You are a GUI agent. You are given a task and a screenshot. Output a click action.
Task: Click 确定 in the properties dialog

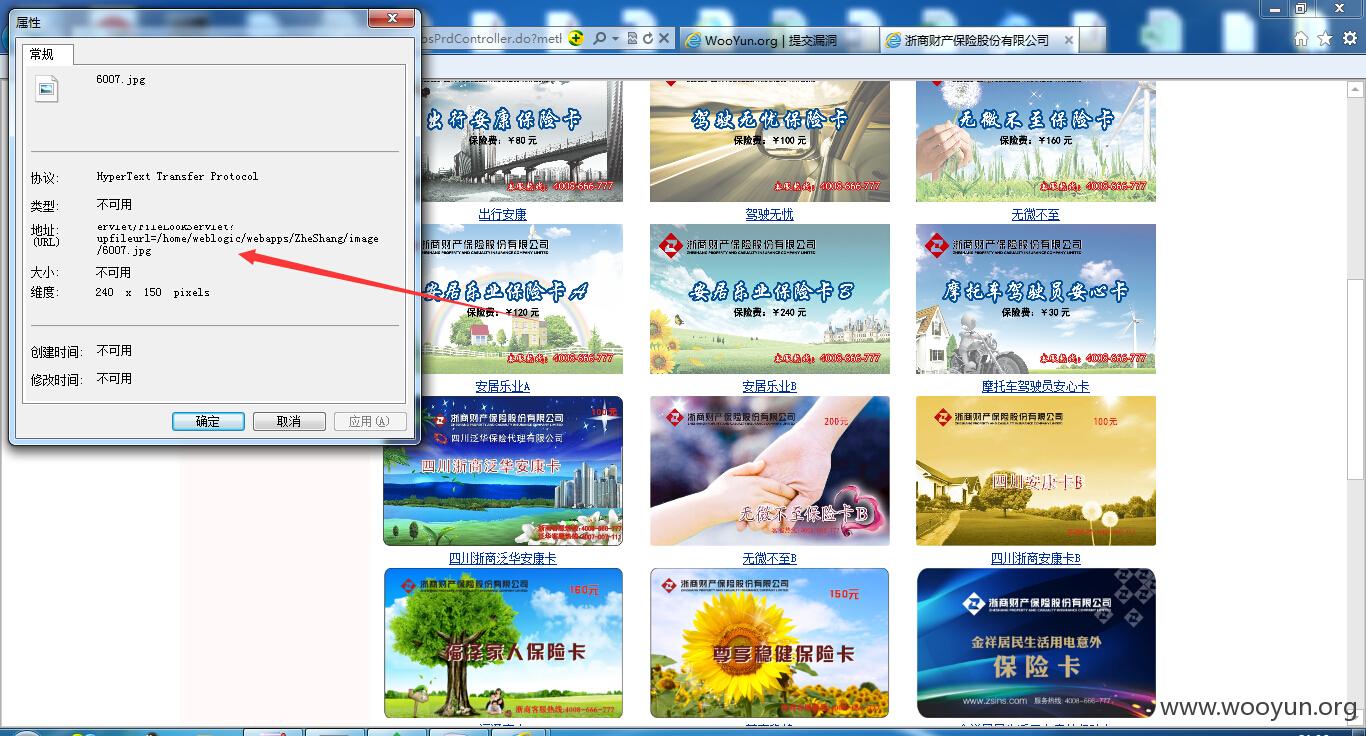(x=208, y=421)
